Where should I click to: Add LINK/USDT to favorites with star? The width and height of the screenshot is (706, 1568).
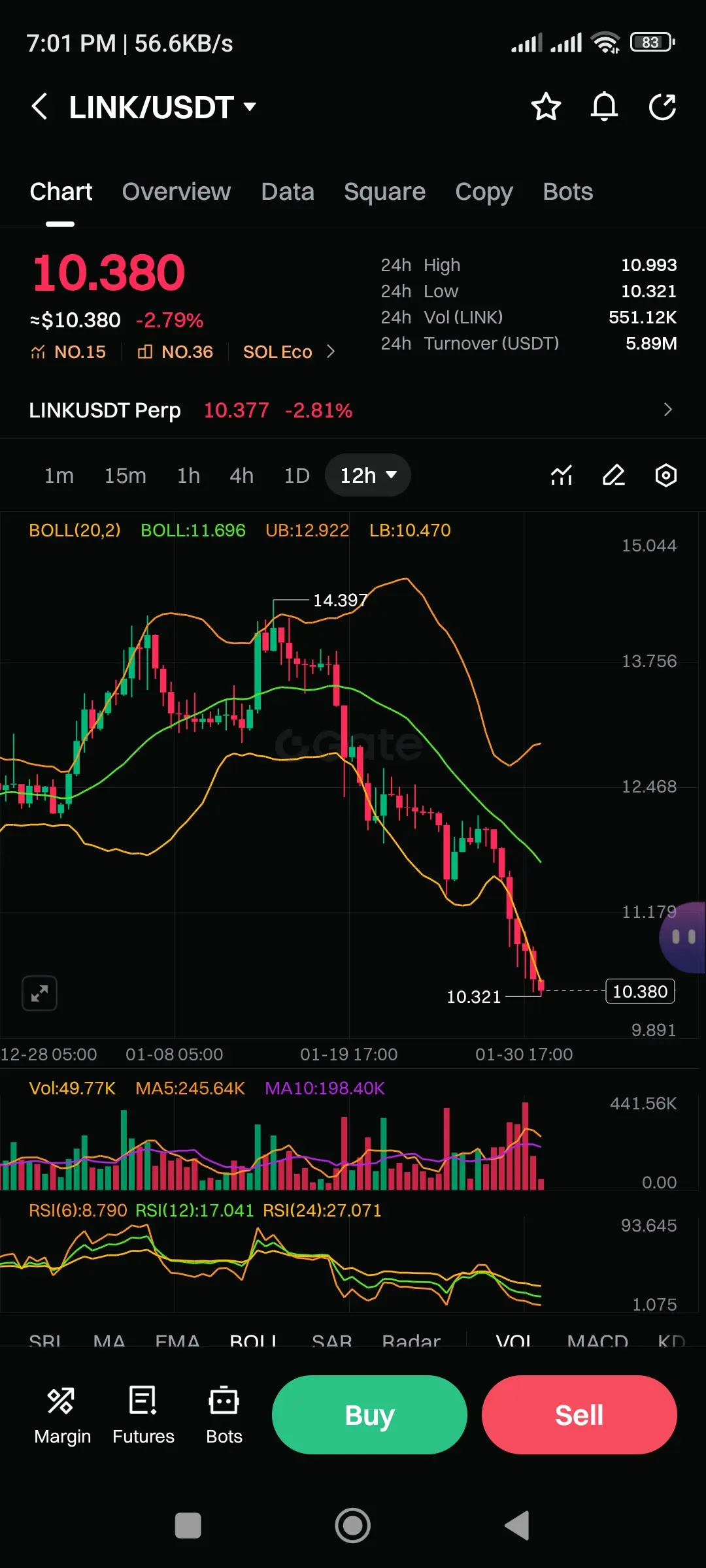coord(546,106)
